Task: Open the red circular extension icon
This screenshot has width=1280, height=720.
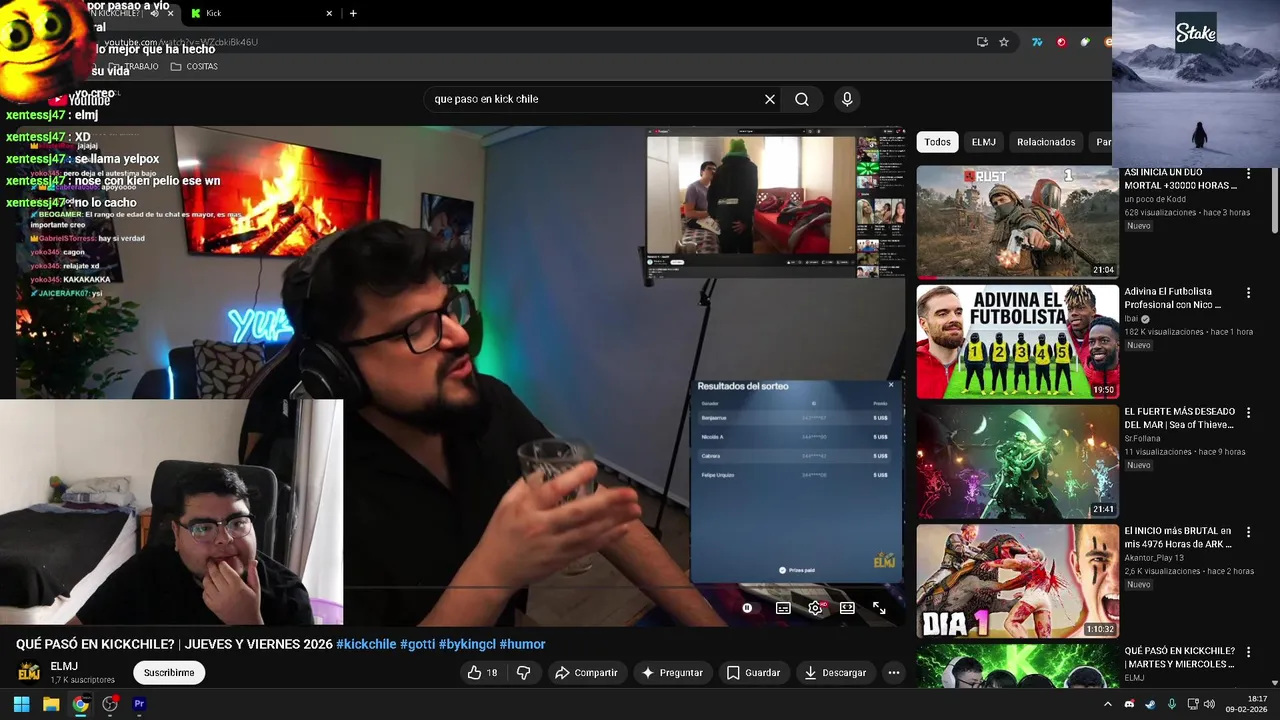Action: [x=1061, y=42]
